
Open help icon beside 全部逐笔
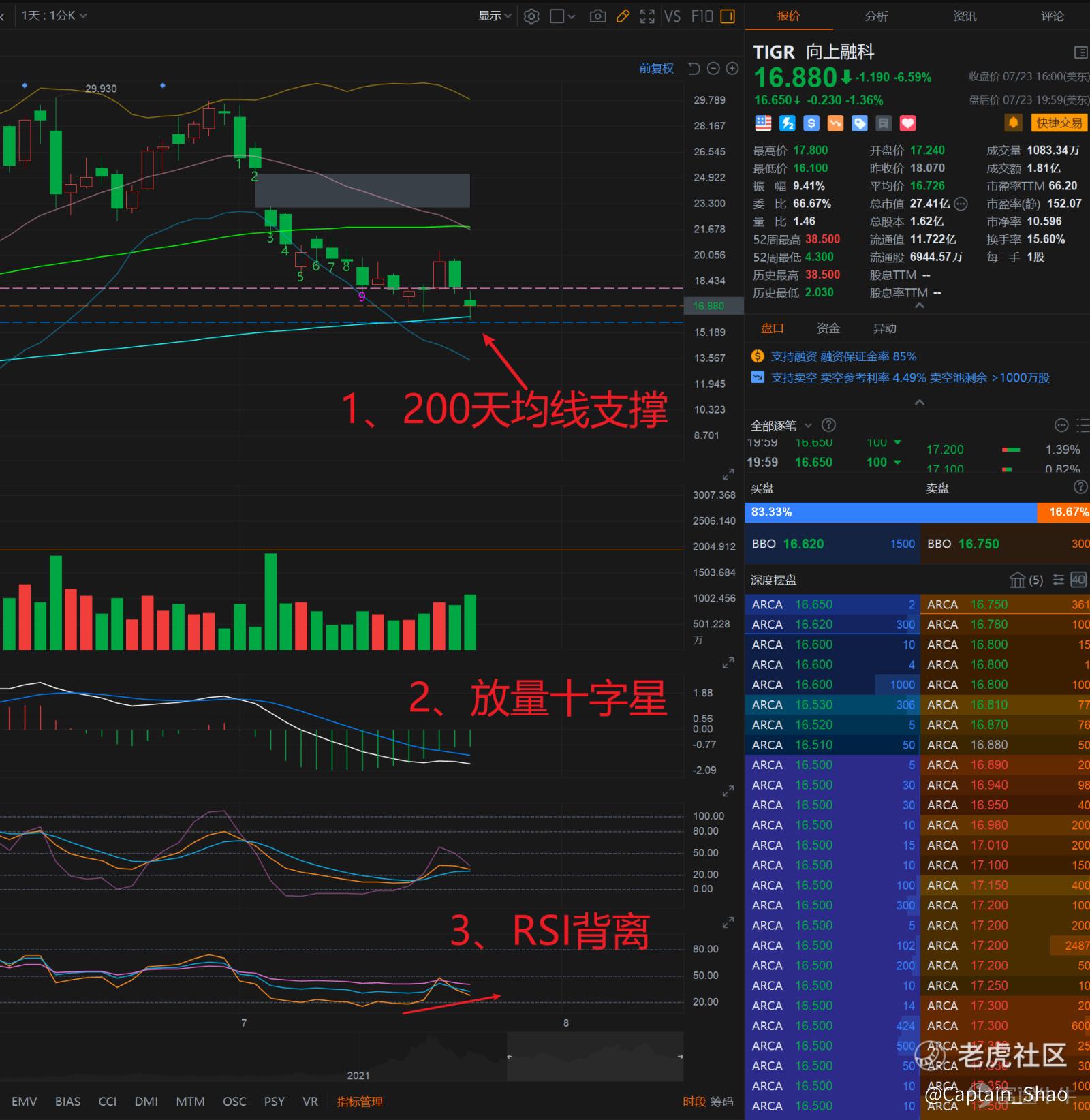point(828,425)
